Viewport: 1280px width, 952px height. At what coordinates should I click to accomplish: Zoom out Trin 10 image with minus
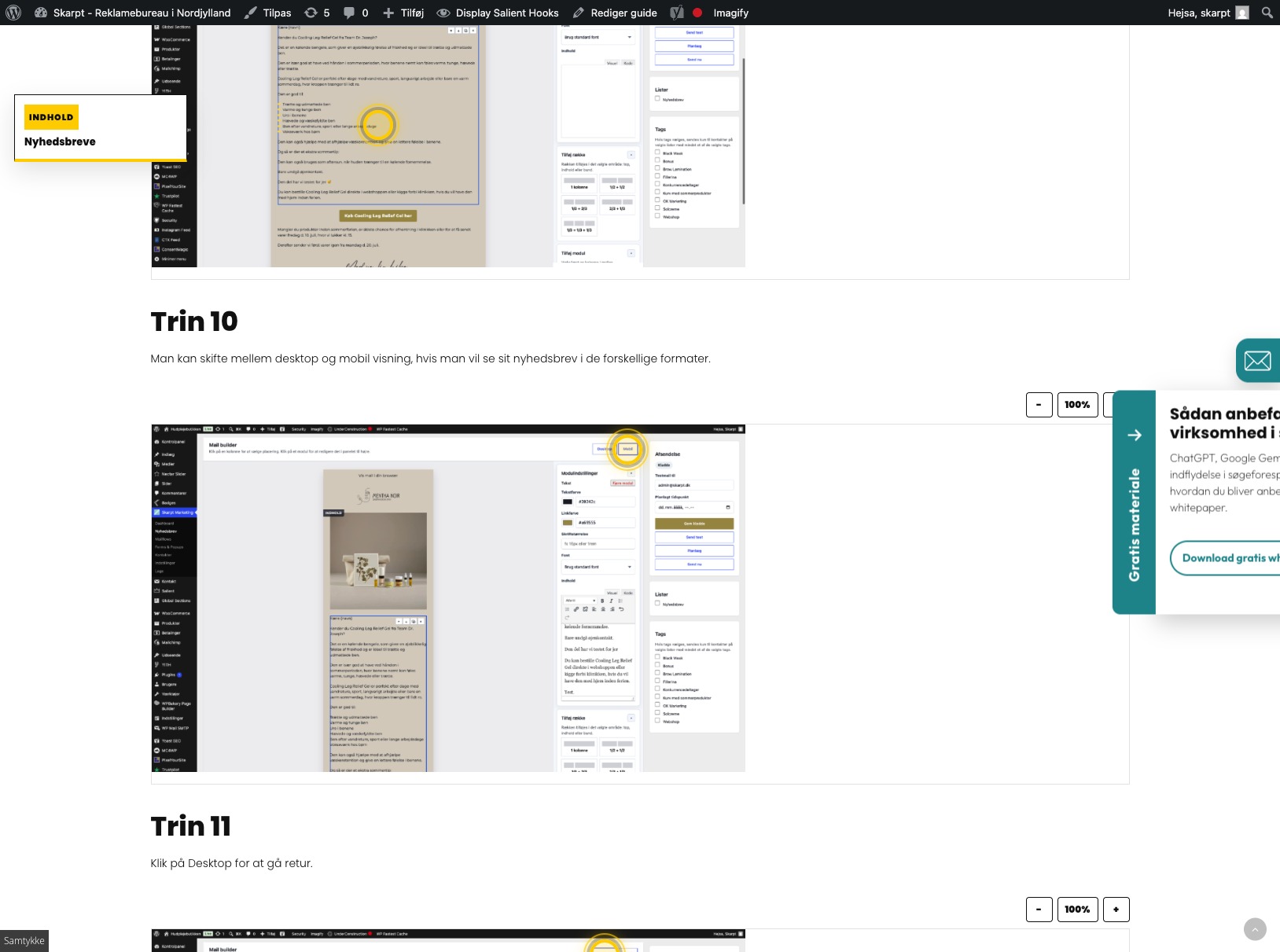click(x=1039, y=405)
